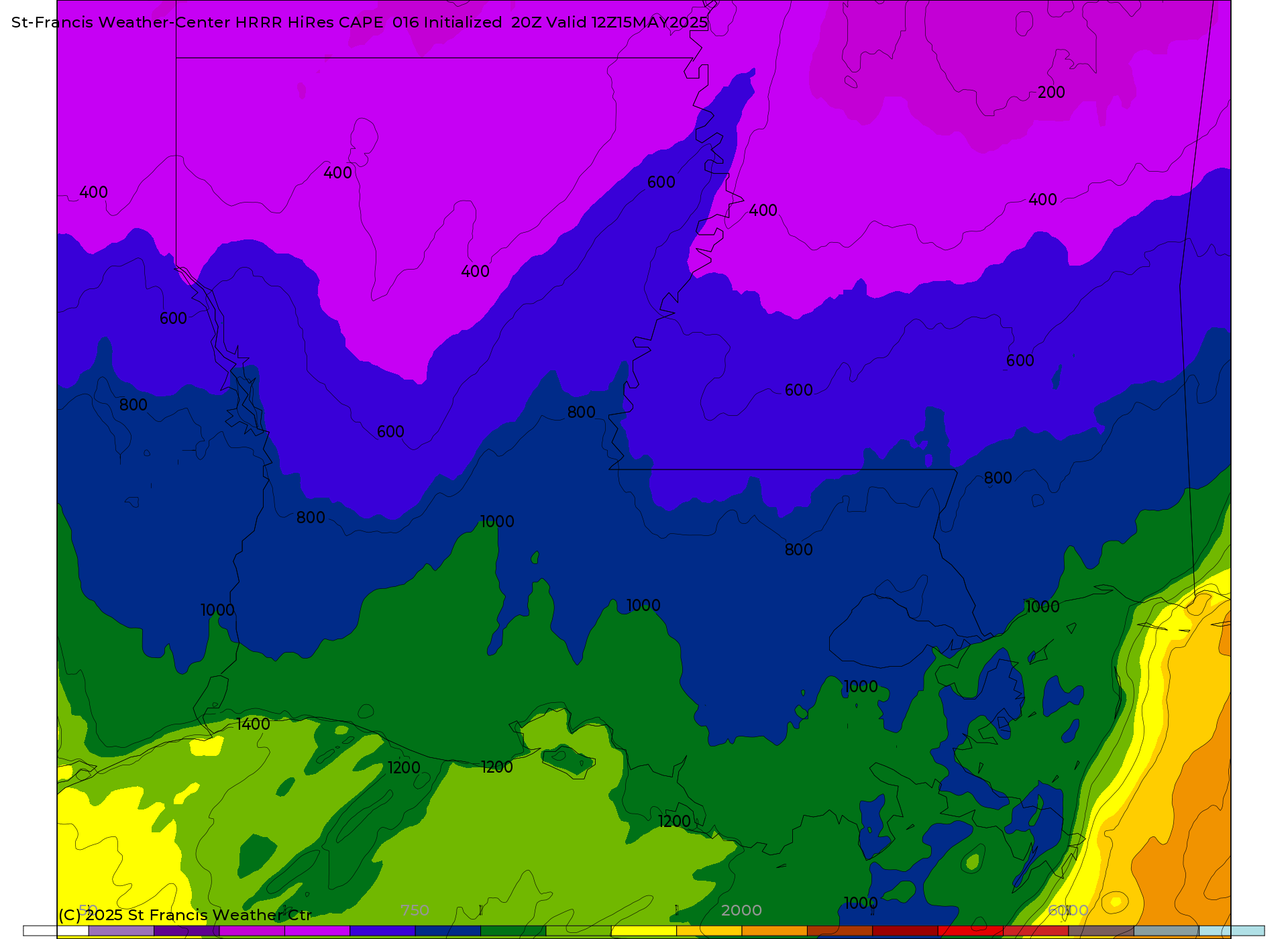Screen dimensions: 1288x939
Task: Pick the dark maroon red legend swatch
Action: coord(905,931)
